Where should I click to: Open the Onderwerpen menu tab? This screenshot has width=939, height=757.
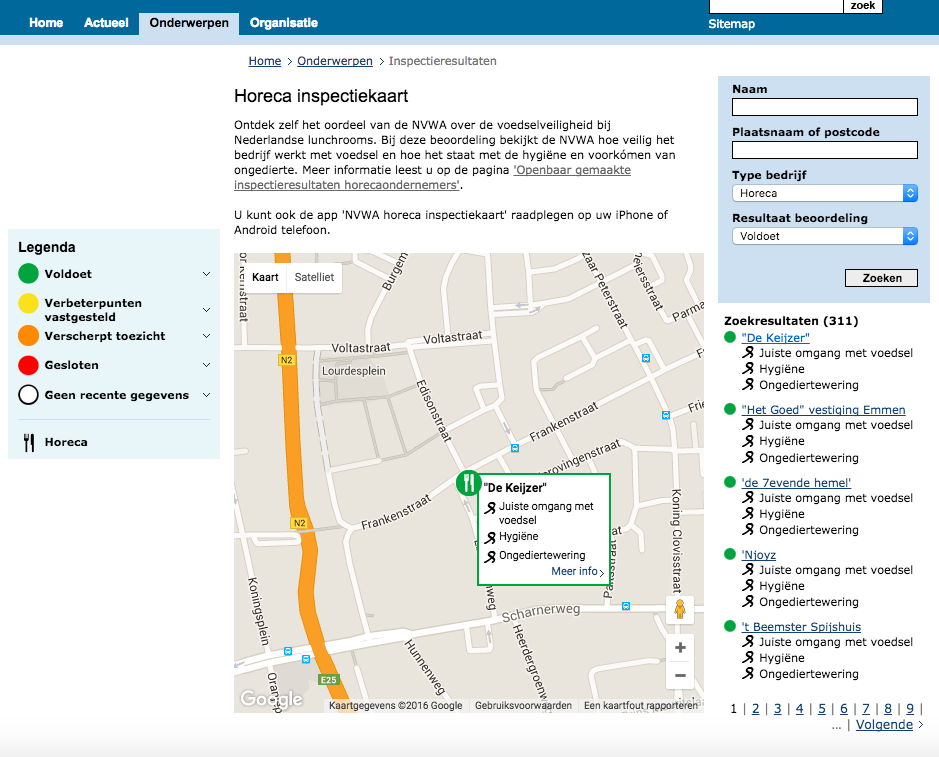(x=189, y=23)
